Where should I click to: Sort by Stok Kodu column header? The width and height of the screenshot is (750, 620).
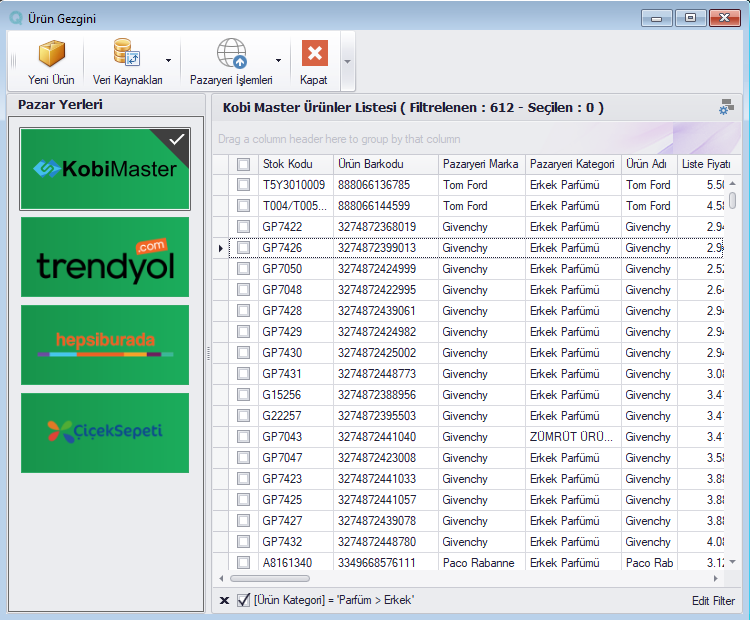click(x=296, y=164)
